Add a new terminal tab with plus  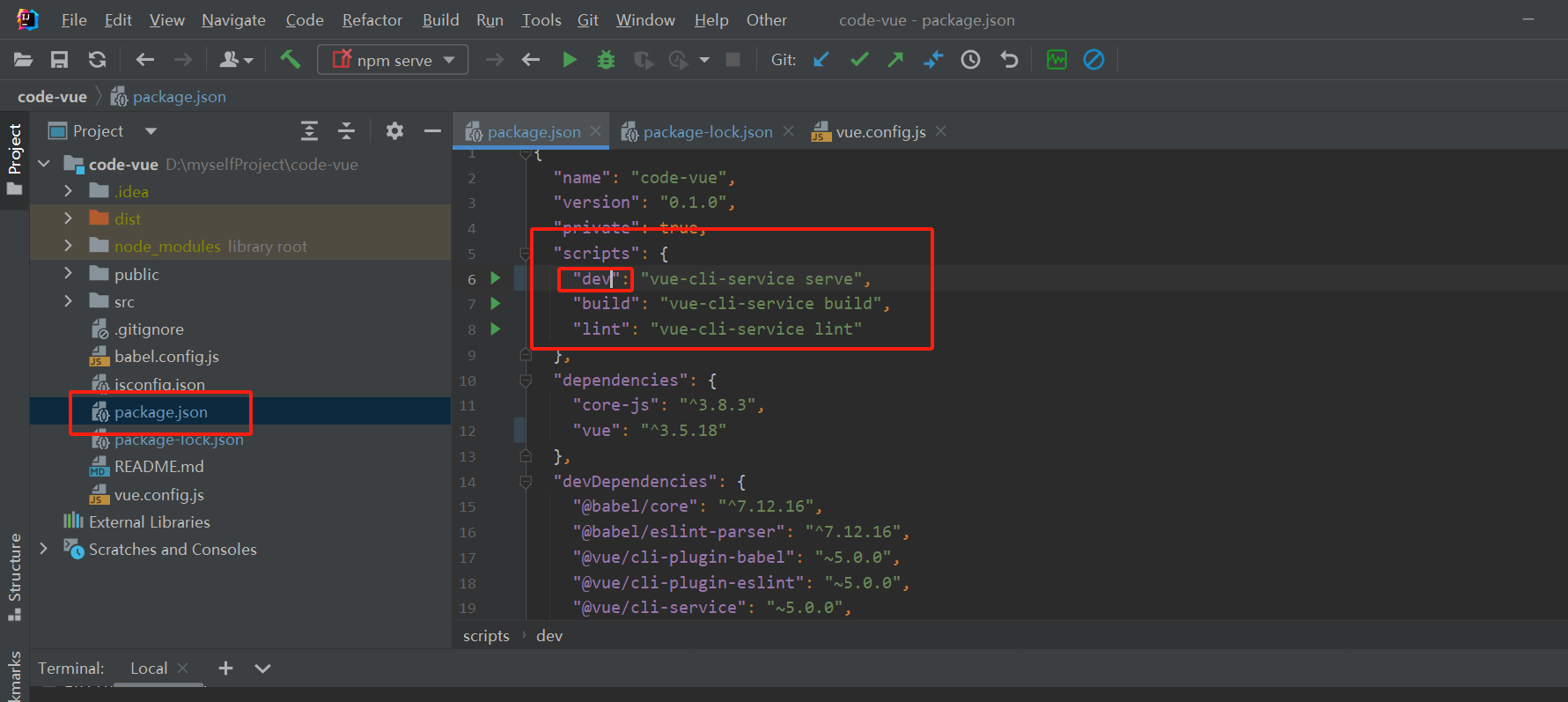pyautogui.click(x=225, y=669)
